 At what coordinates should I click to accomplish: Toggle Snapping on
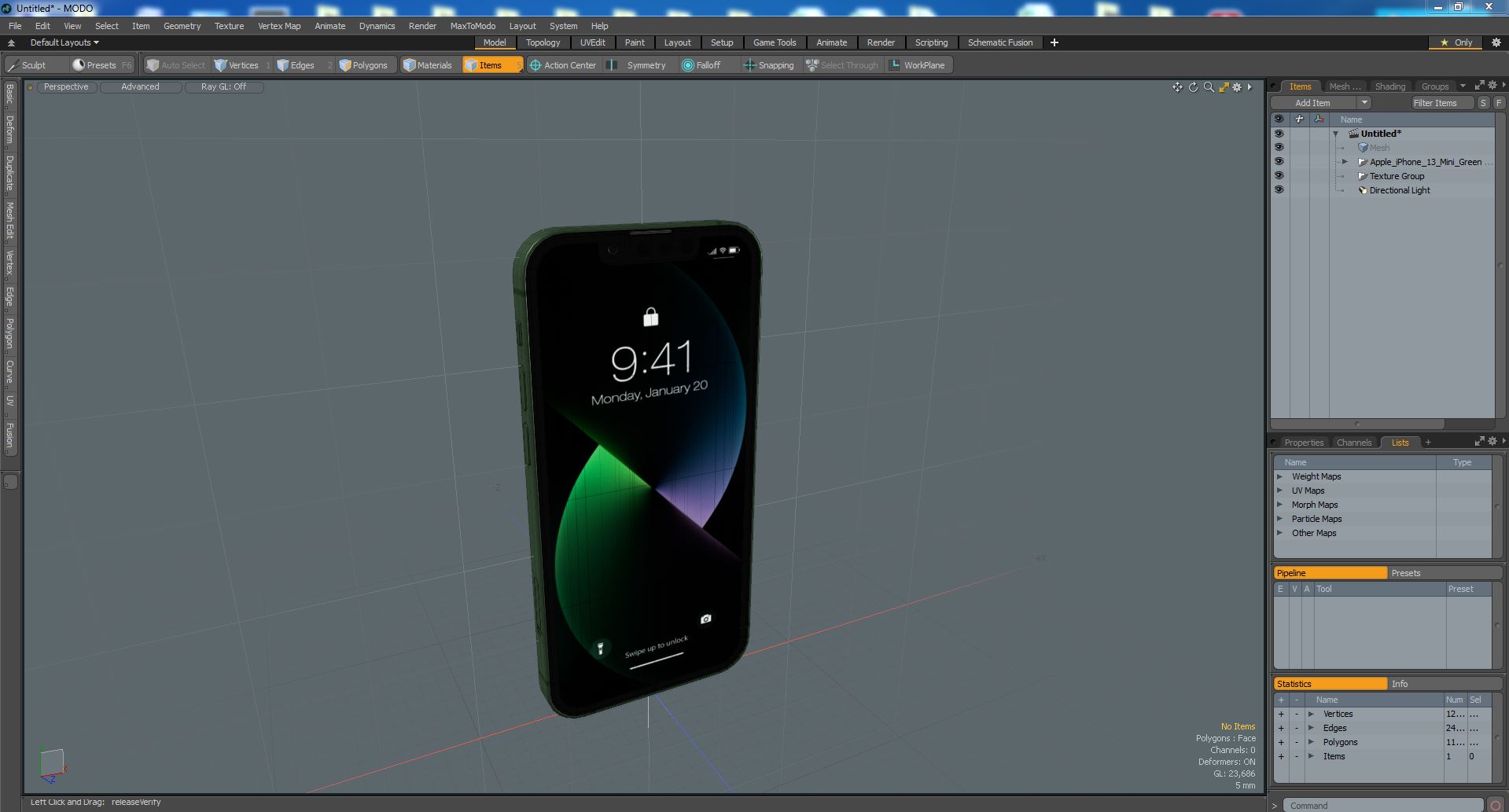[x=769, y=65]
